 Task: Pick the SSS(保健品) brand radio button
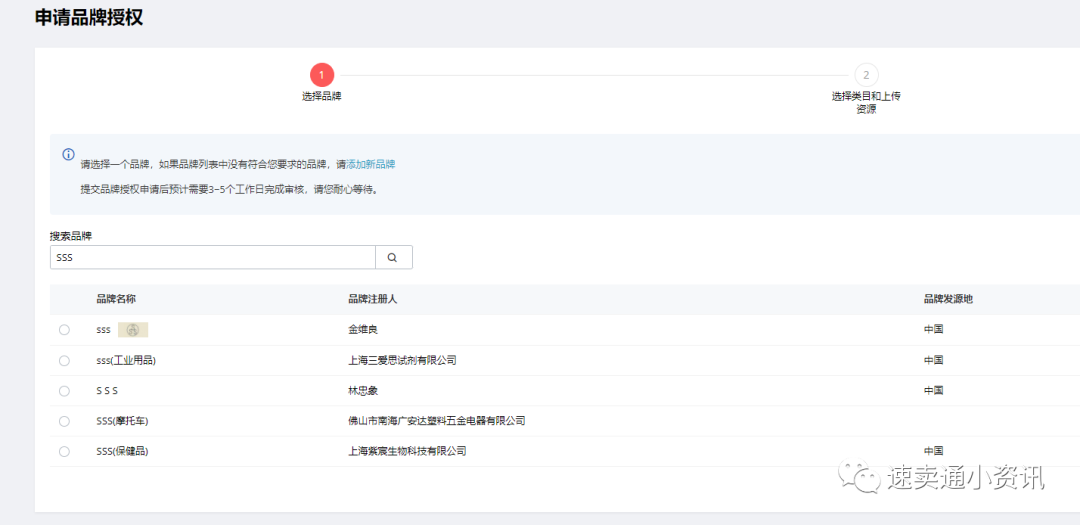coord(64,451)
